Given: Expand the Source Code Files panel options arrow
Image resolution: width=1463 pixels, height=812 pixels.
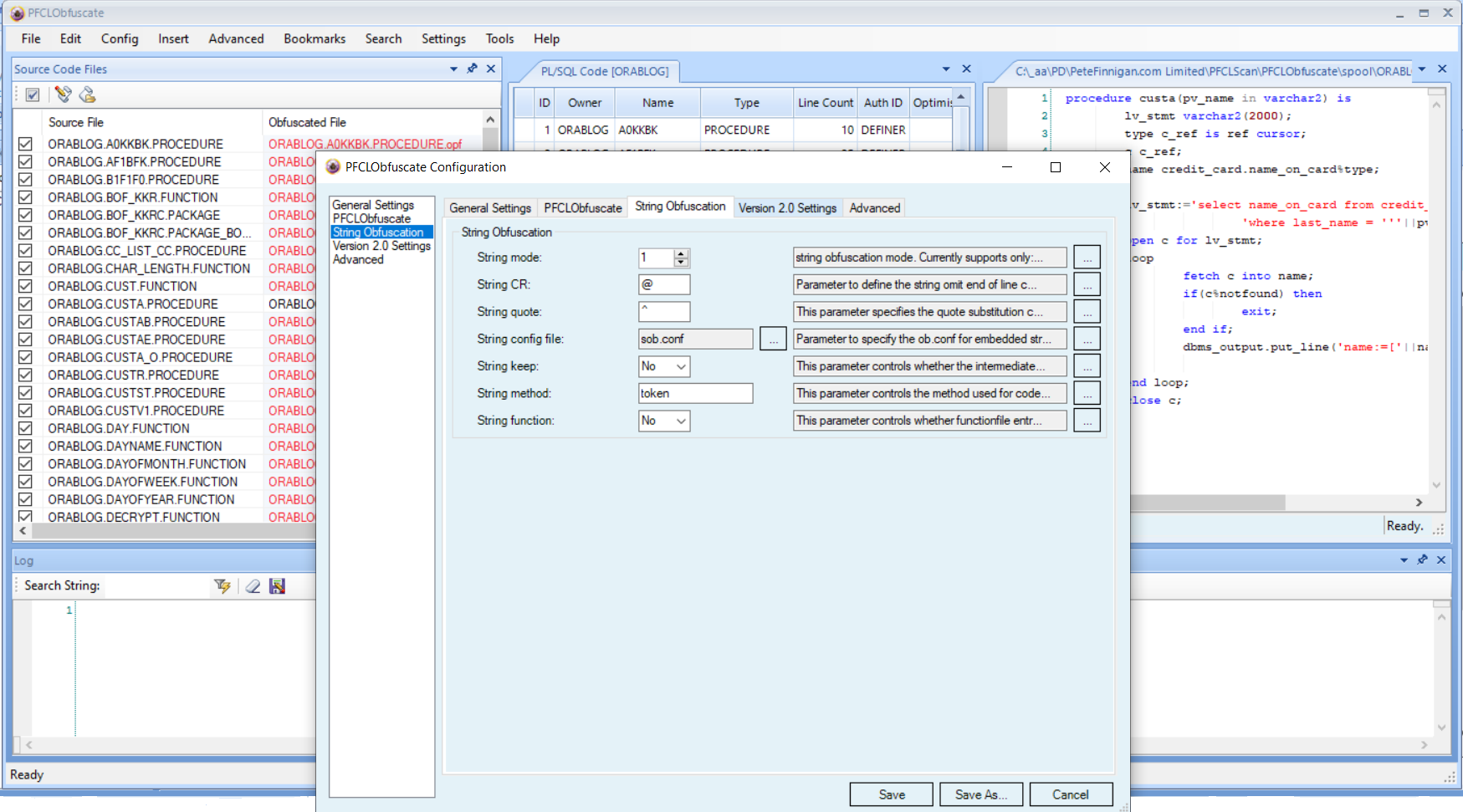Looking at the screenshot, I should pyautogui.click(x=453, y=69).
